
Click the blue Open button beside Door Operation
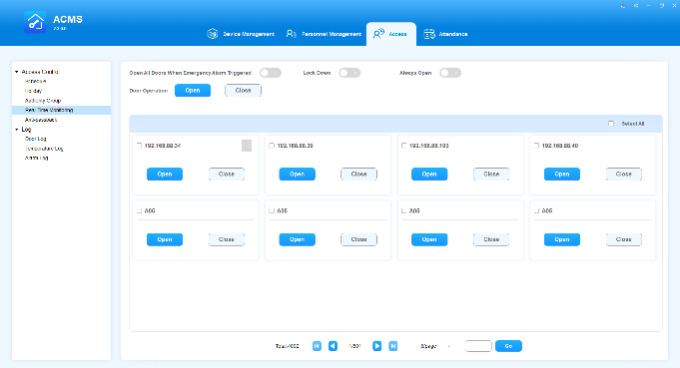[x=193, y=91]
